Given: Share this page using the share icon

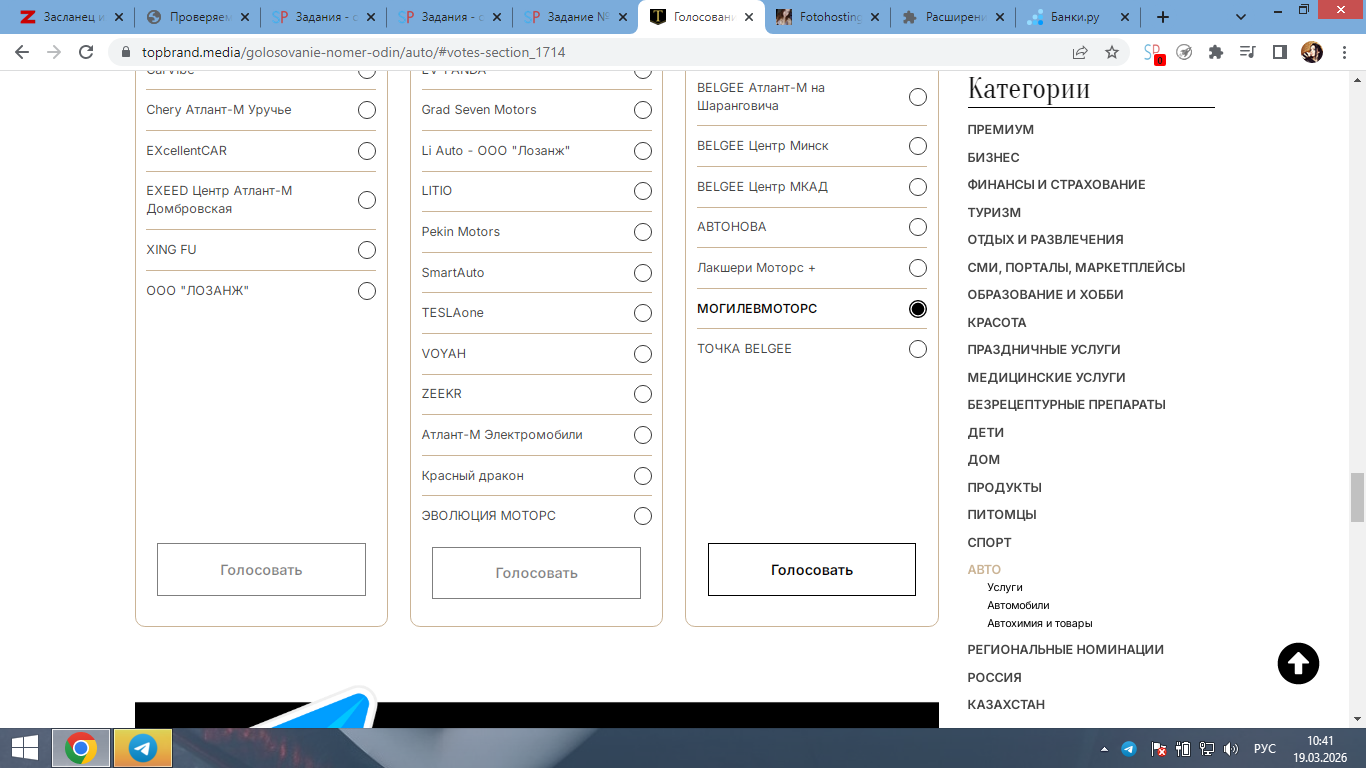Looking at the screenshot, I should click(x=1080, y=52).
